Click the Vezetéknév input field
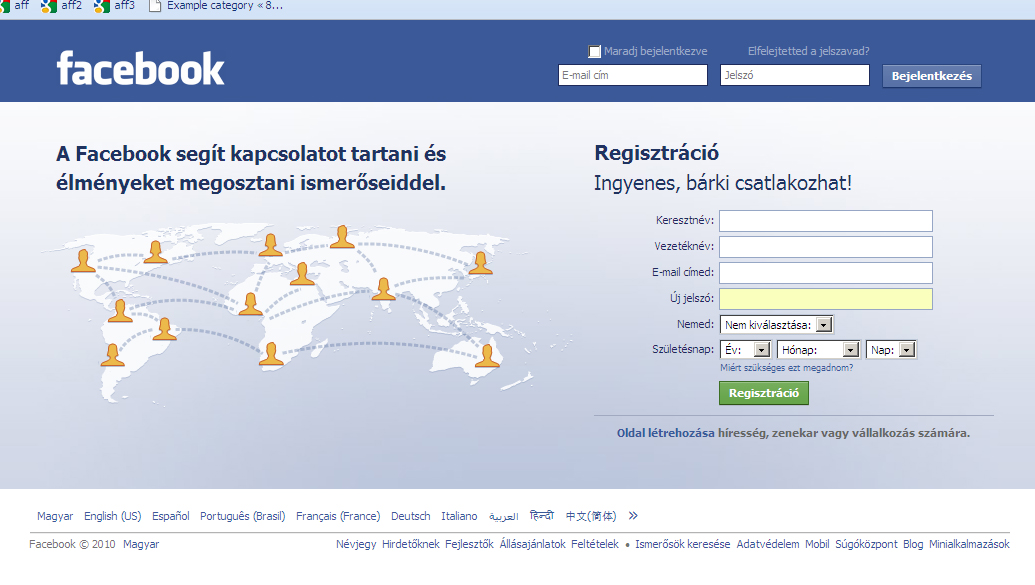1035x585 pixels. [x=826, y=246]
